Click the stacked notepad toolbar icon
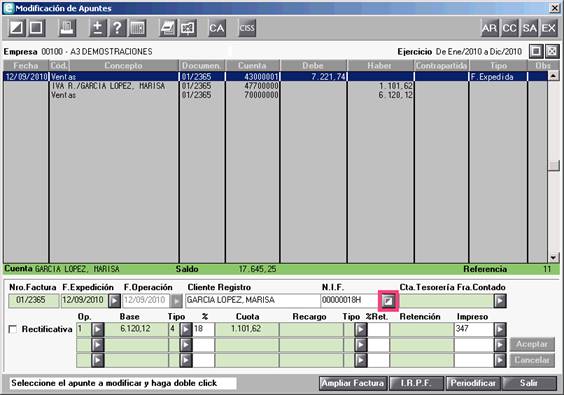 coord(168,28)
